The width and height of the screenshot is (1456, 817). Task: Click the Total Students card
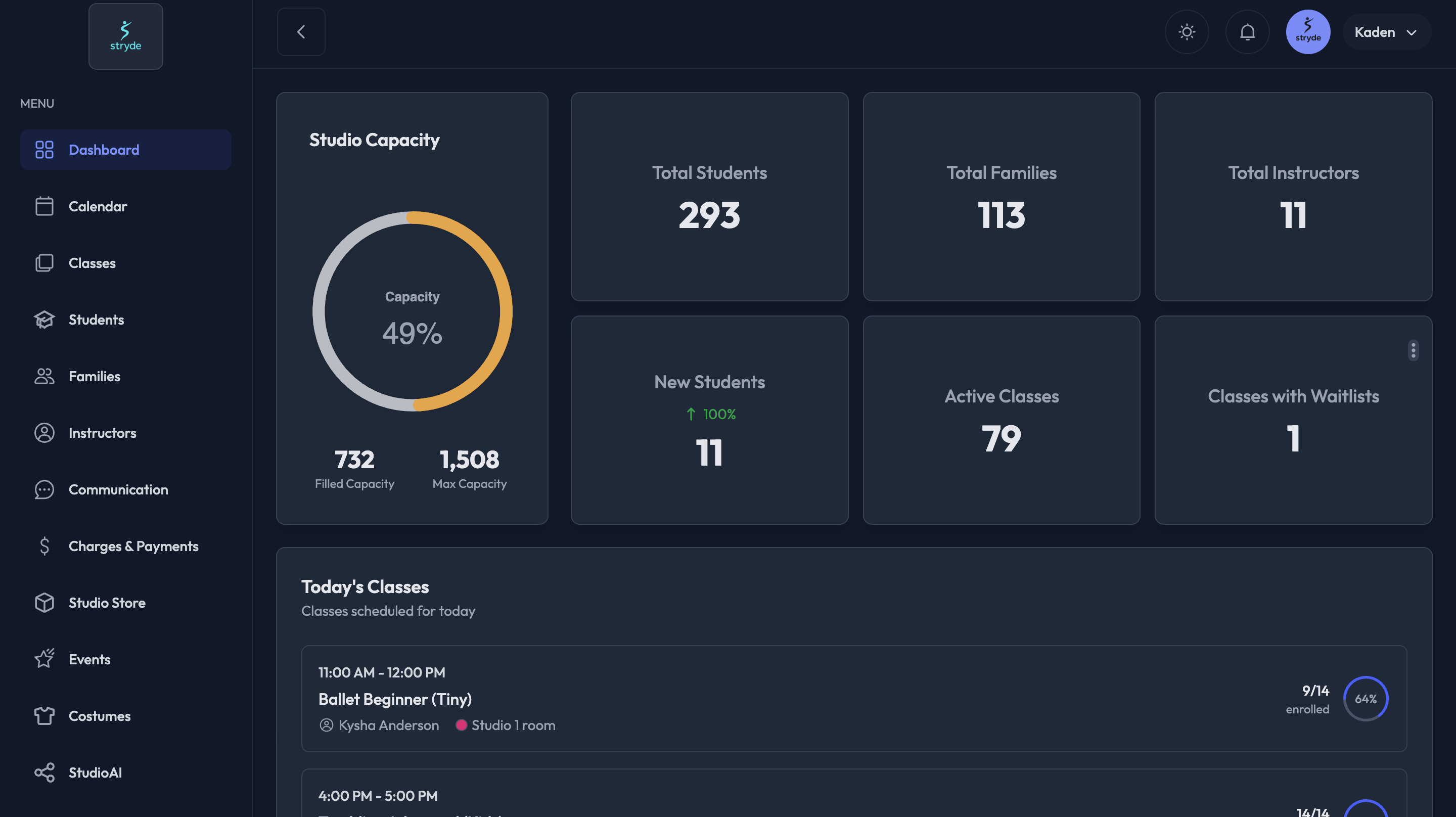click(x=709, y=196)
